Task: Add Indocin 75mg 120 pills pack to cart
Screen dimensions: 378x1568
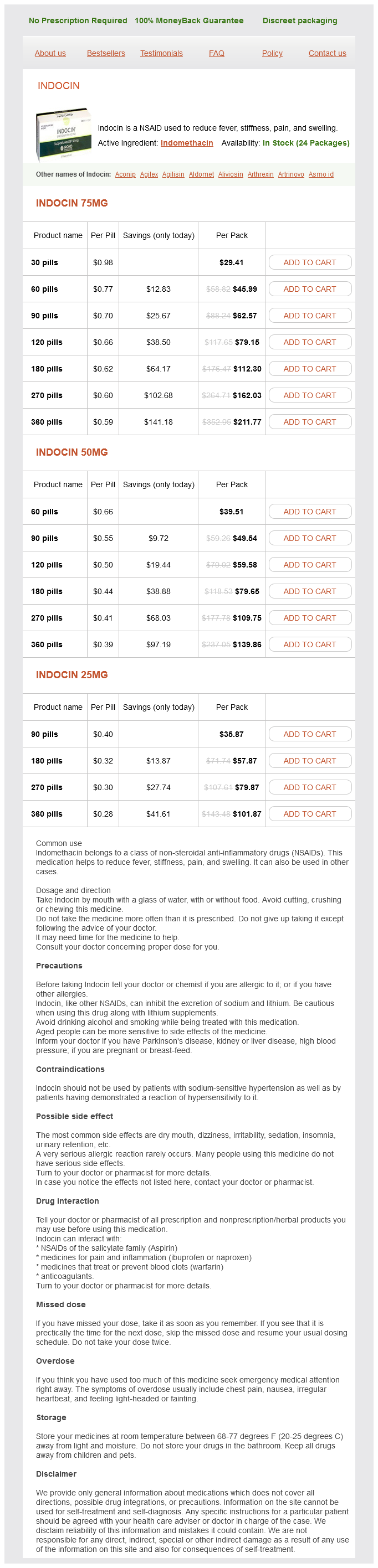Action: tap(310, 342)
